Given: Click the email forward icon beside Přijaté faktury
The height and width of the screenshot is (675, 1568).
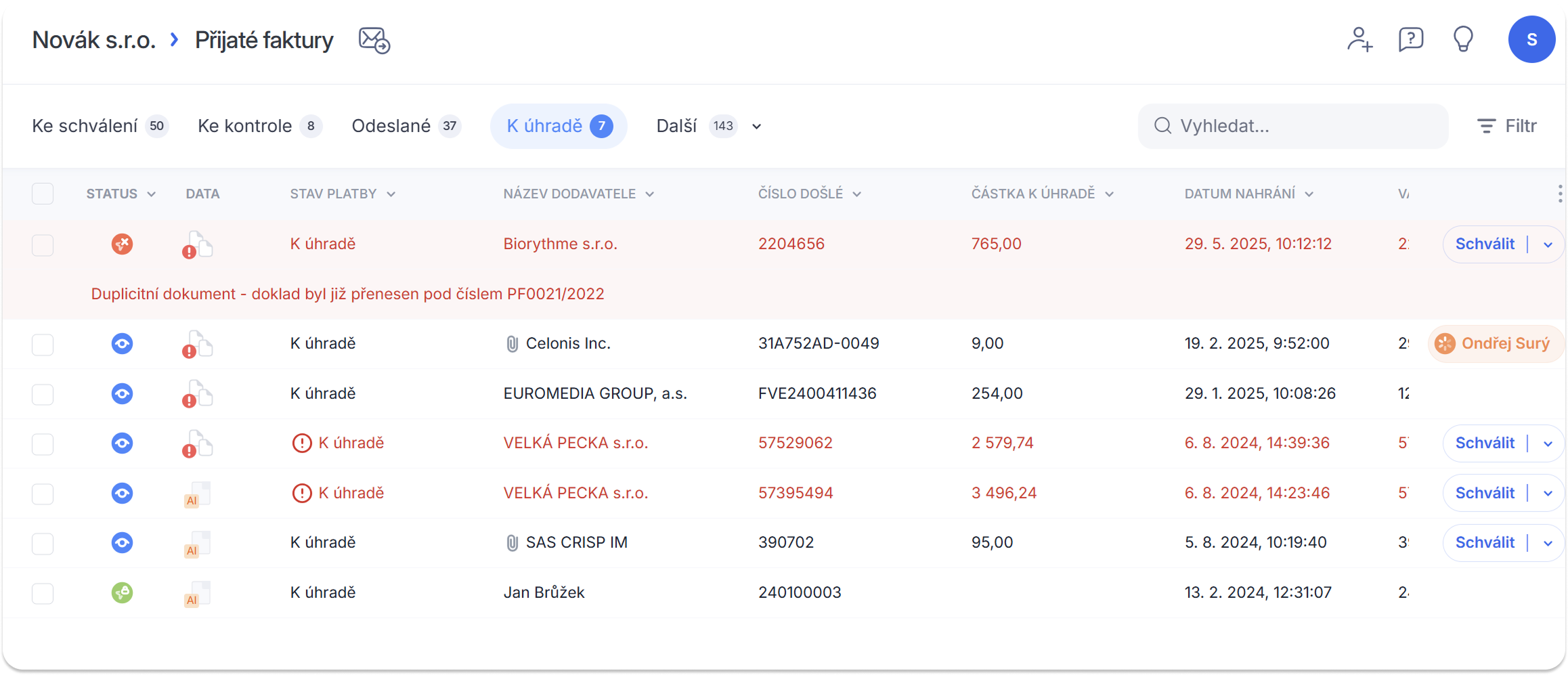Looking at the screenshot, I should point(374,40).
